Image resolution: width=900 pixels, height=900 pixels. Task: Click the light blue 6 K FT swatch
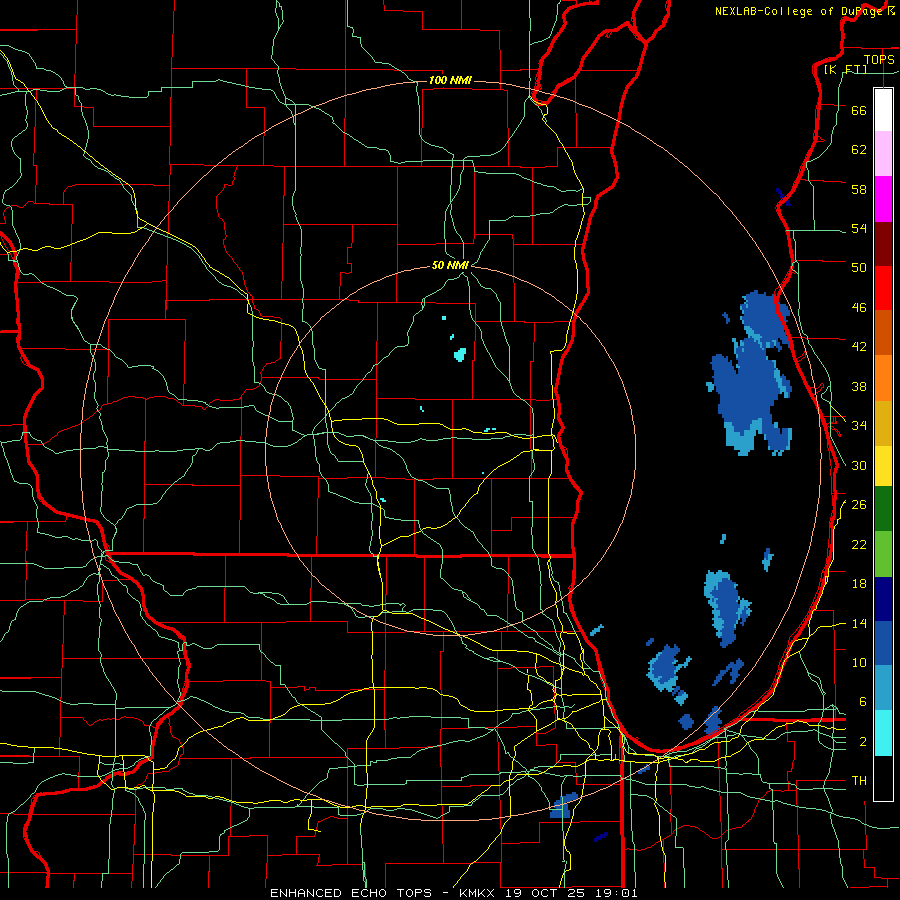pos(883,688)
